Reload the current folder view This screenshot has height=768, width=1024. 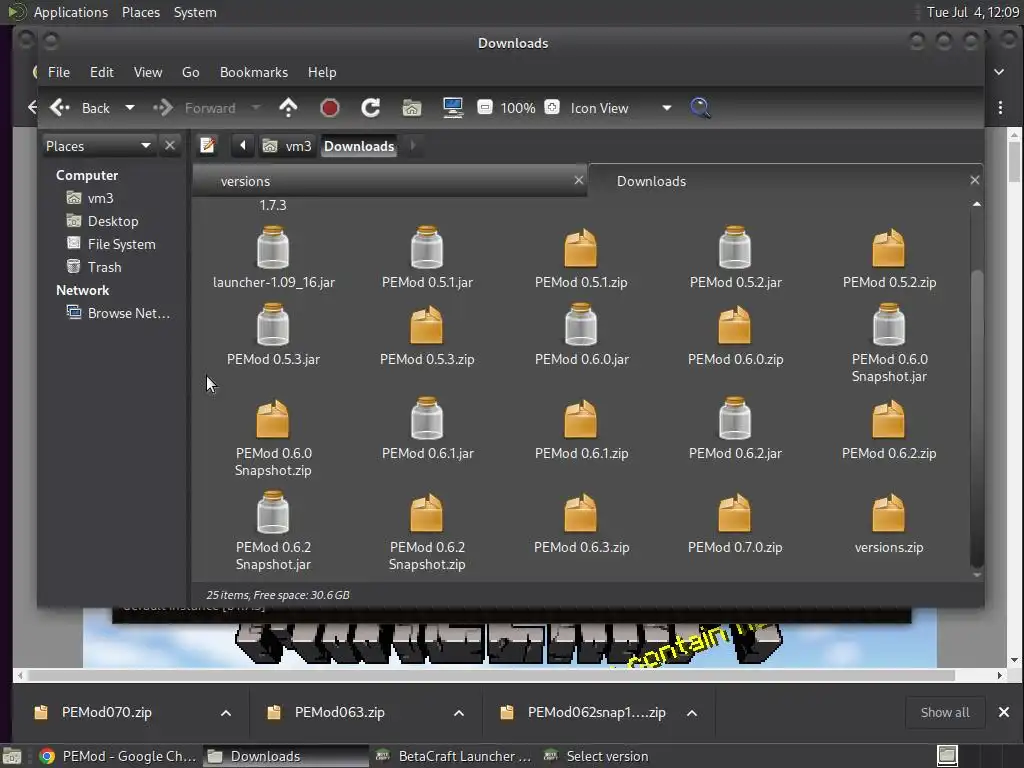[370, 108]
